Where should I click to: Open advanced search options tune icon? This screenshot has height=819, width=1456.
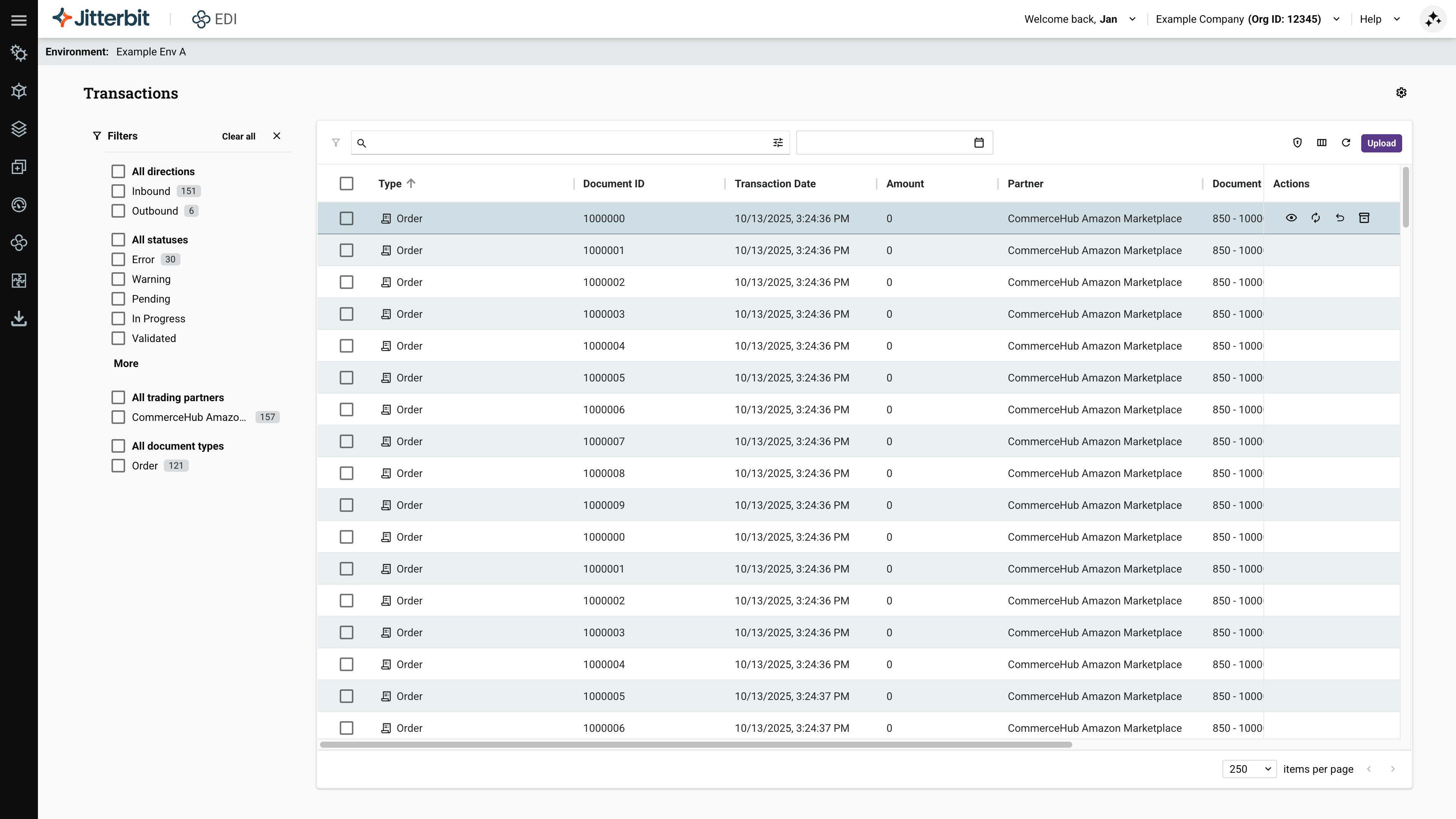point(778,143)
